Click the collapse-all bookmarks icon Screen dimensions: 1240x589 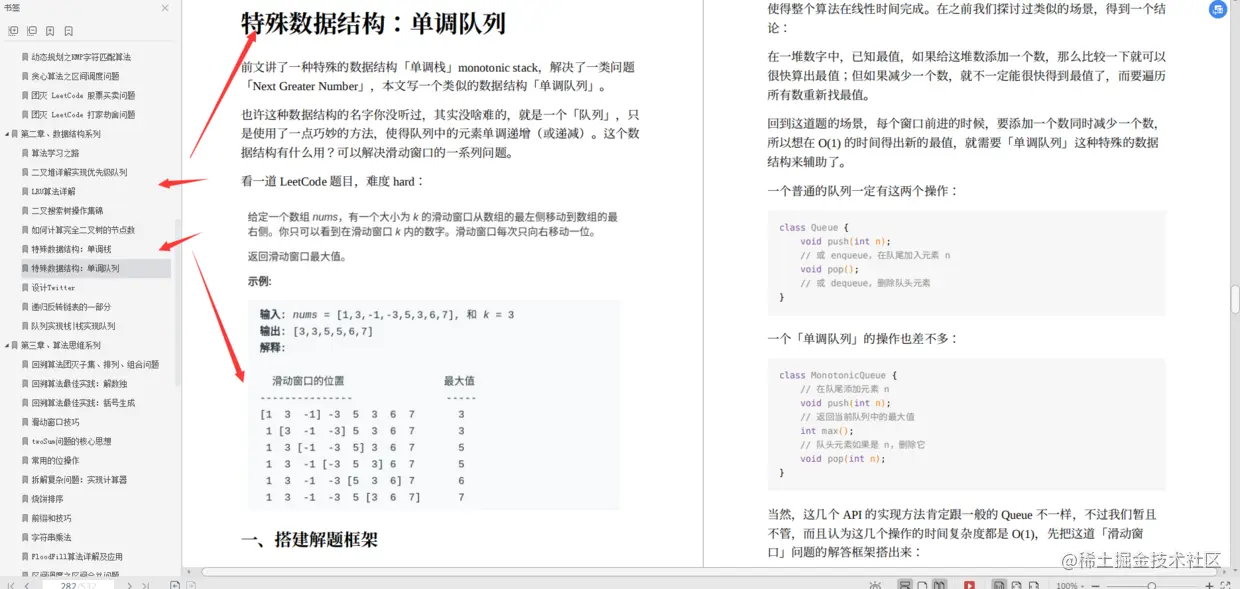click(32, 31)
